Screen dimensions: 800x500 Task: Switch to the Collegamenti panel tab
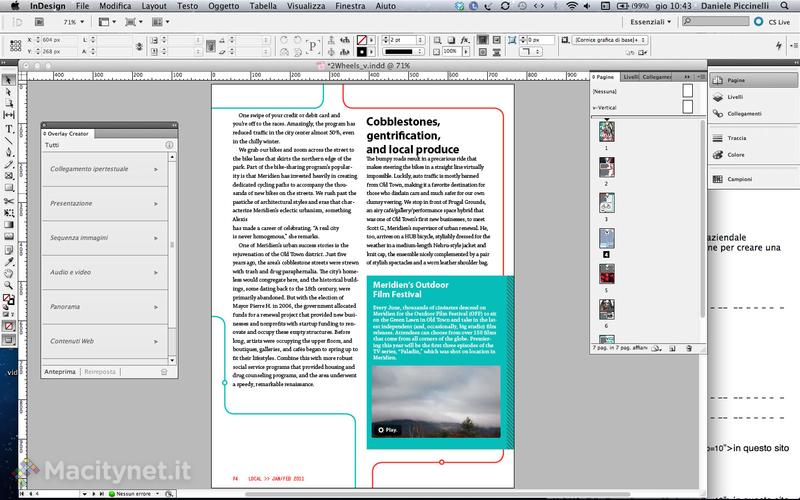(657, 76)
